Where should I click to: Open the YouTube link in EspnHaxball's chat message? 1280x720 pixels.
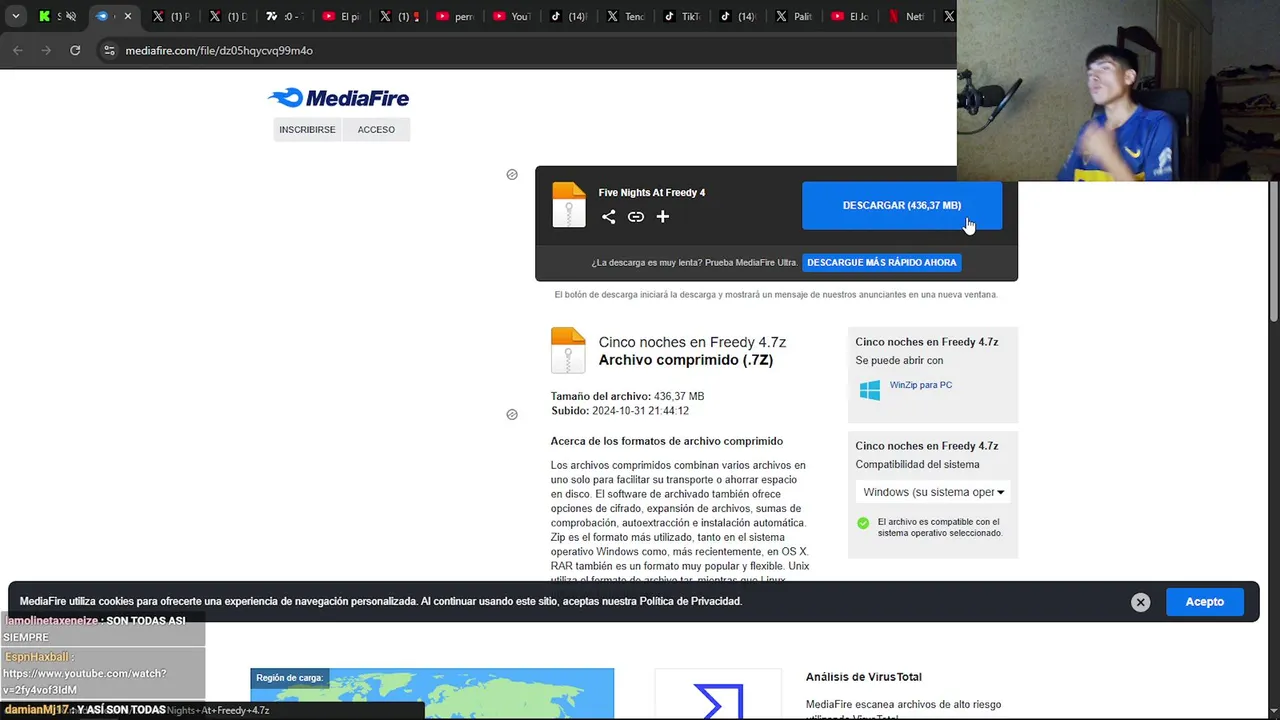84,682
